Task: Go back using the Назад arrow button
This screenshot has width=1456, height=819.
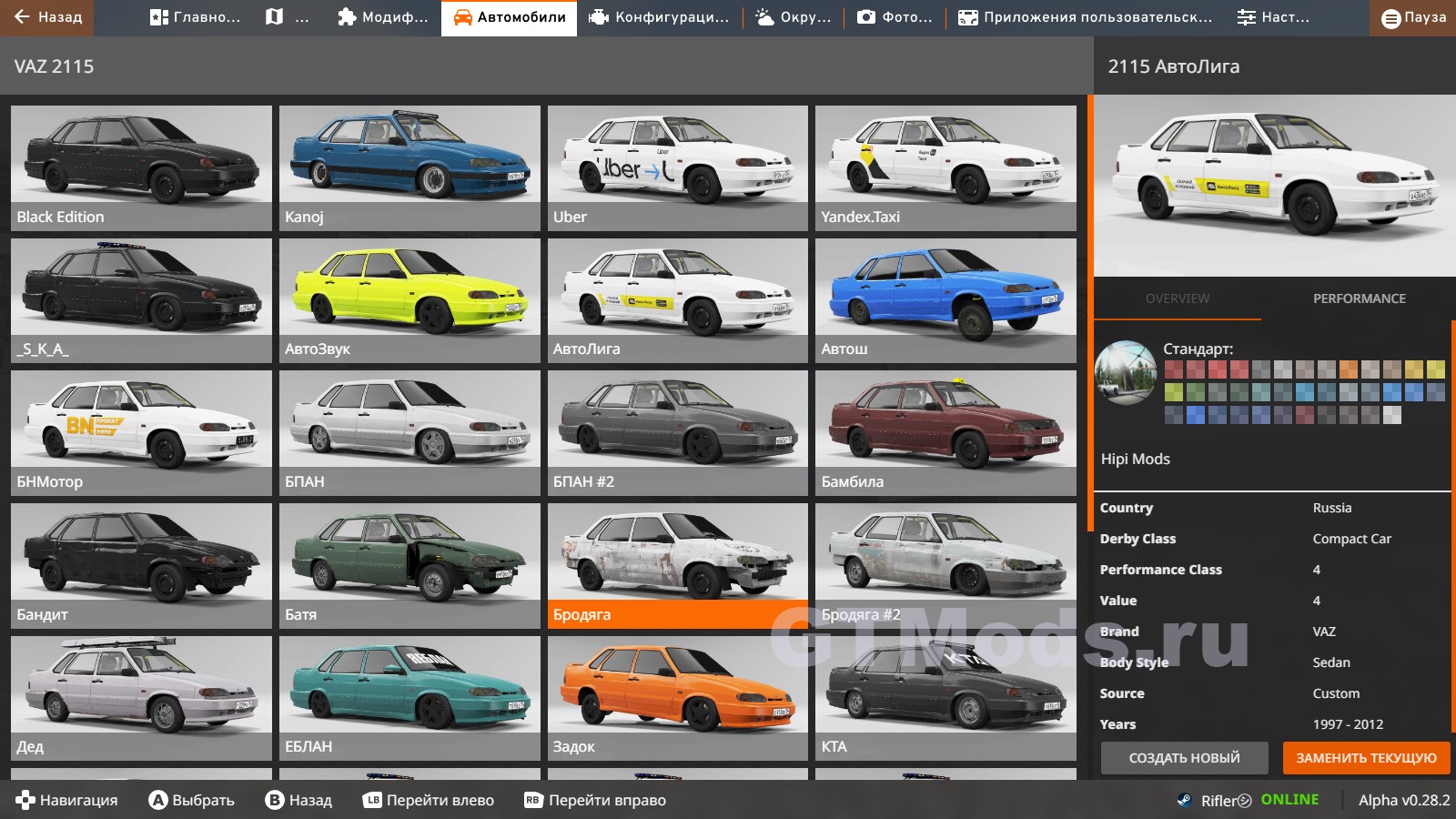Action: (x=47, y=17)
